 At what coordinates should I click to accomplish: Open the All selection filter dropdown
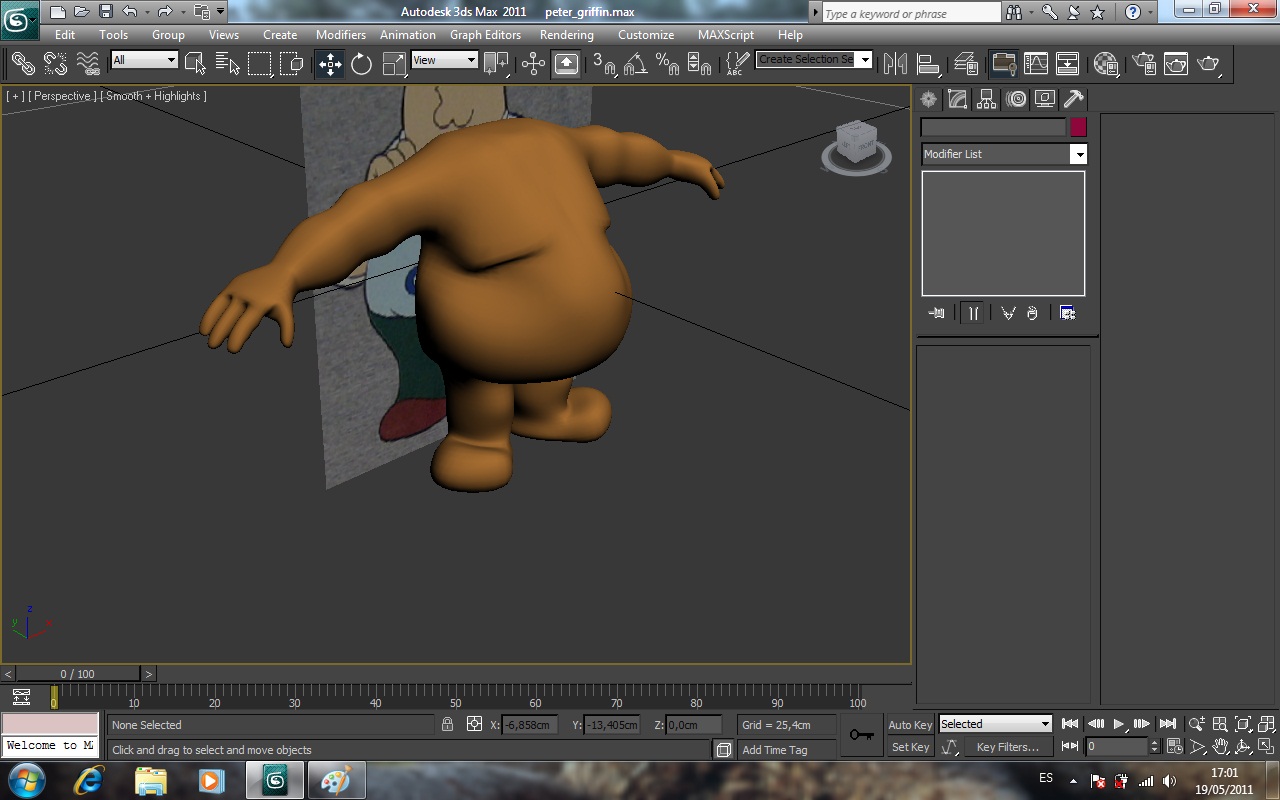144,60
